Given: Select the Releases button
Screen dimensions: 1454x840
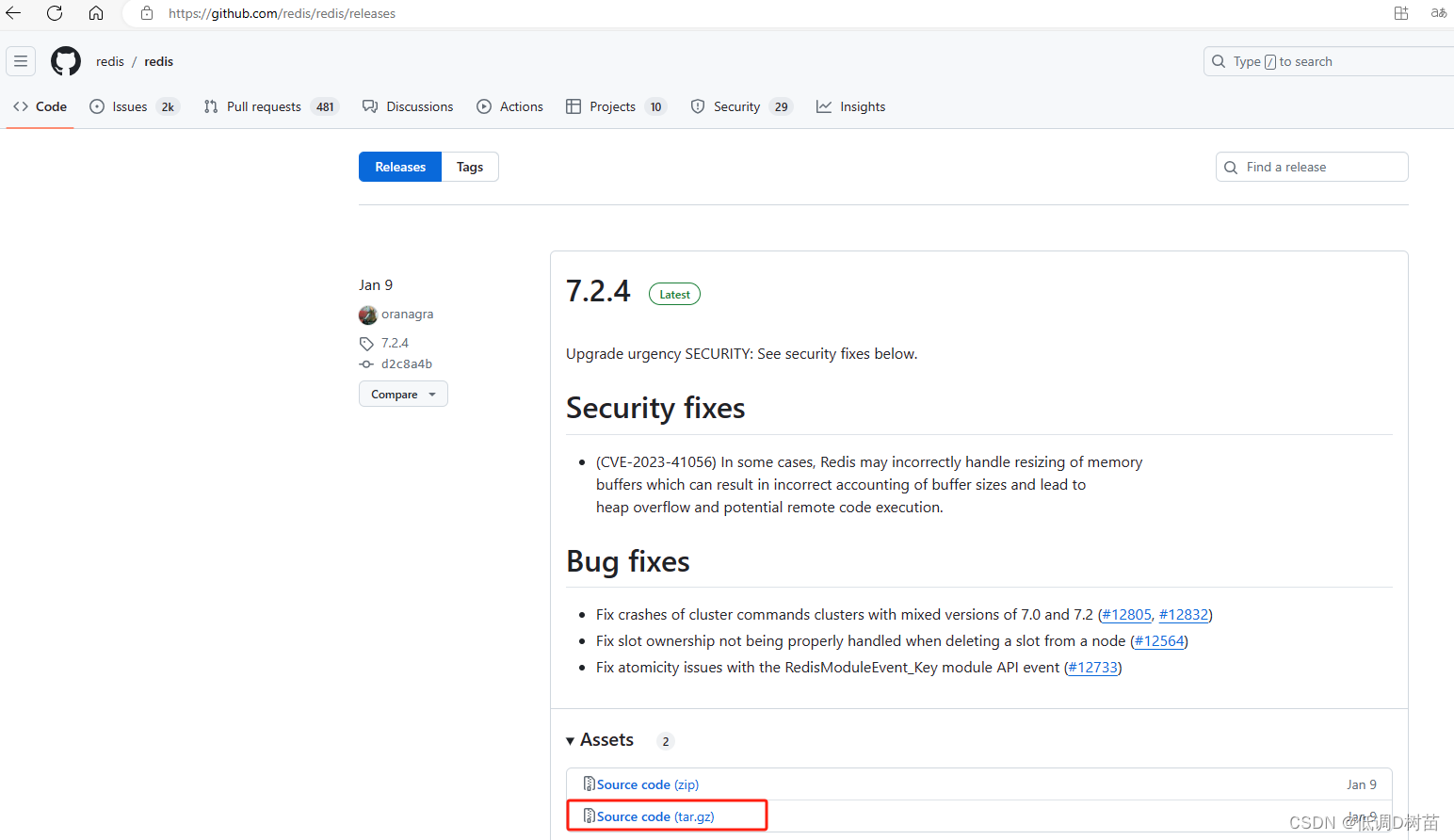Looking at the screenshot, I should [400, 167].
